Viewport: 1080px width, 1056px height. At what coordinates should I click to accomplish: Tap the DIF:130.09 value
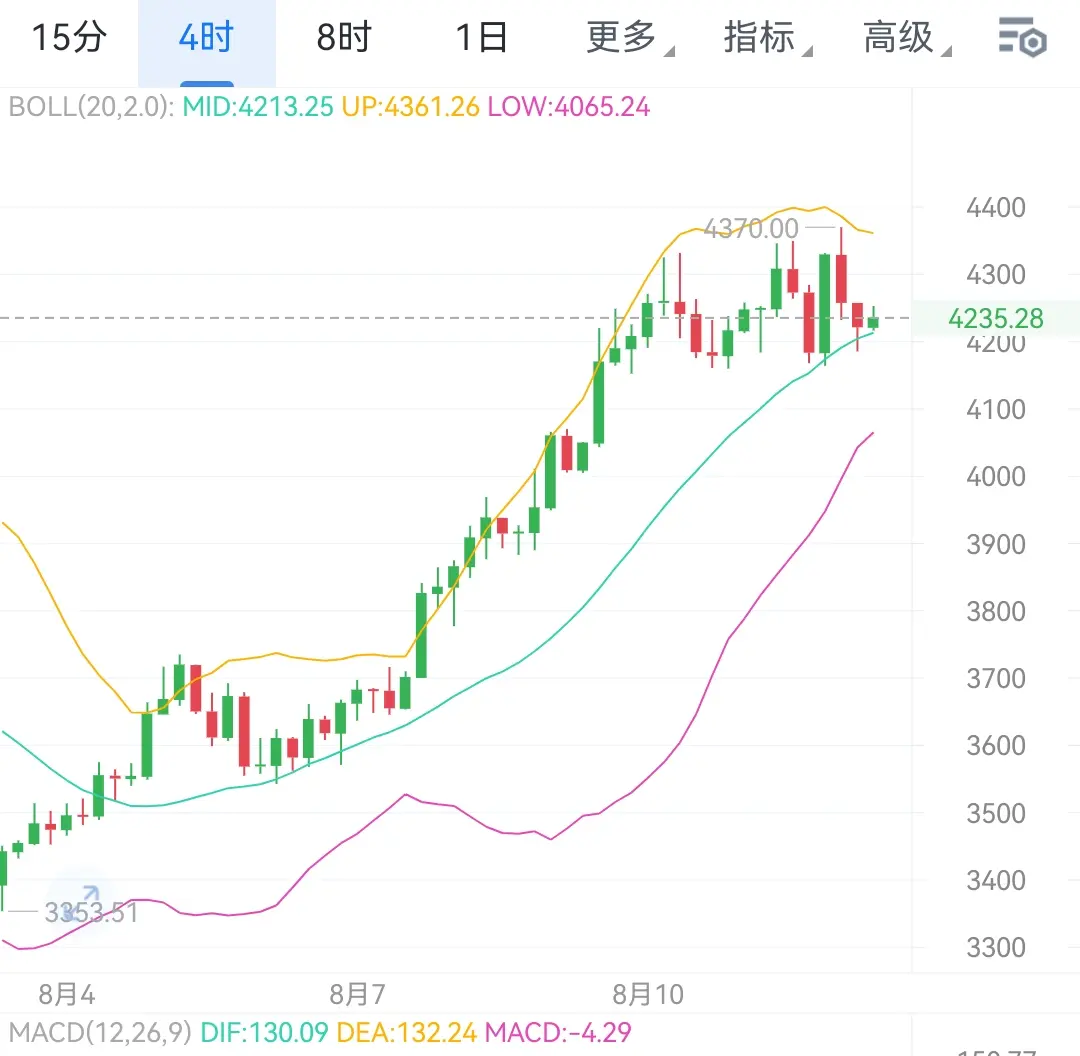264,1033
